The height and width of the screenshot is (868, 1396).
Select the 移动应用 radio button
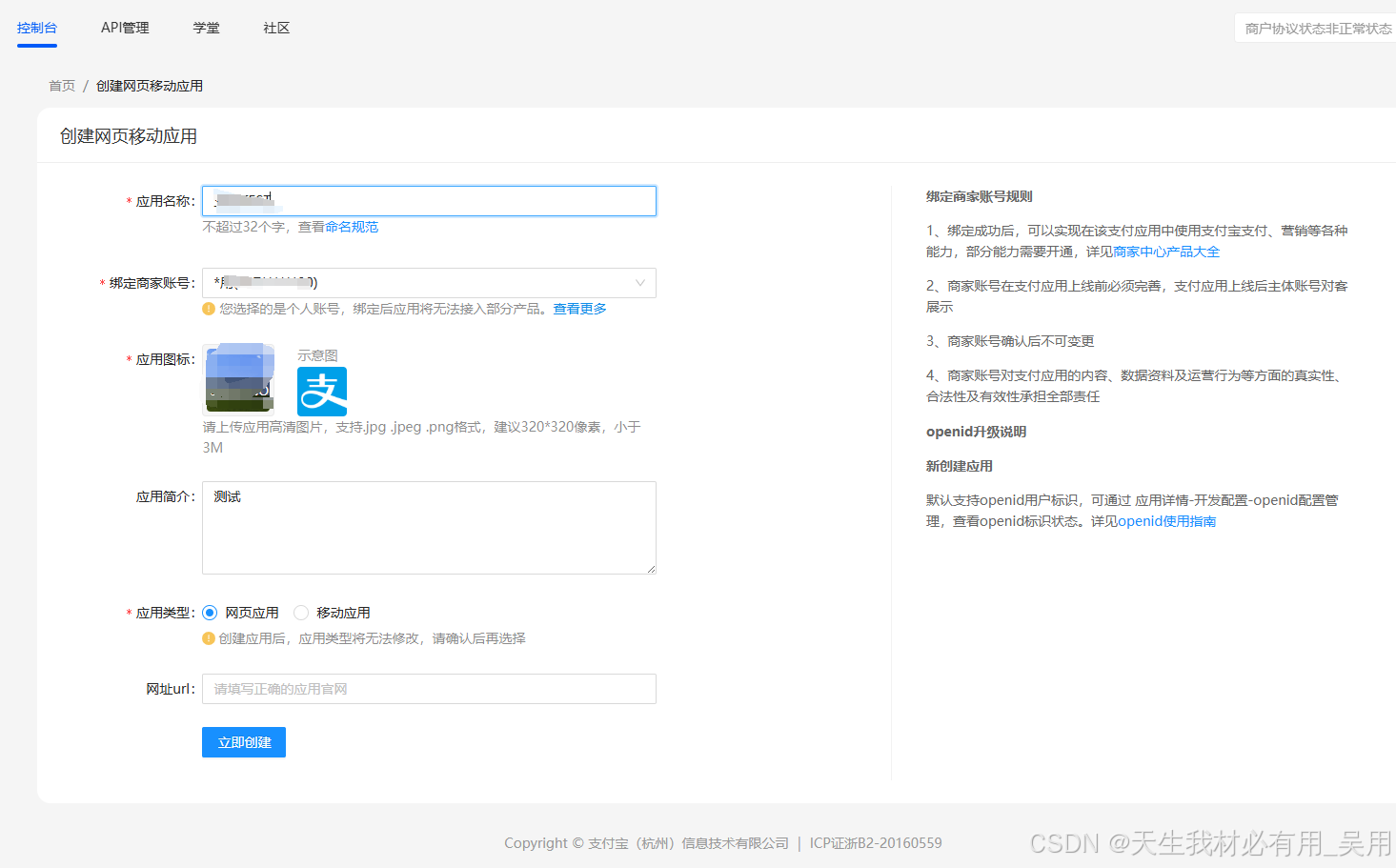coord(301,613)
